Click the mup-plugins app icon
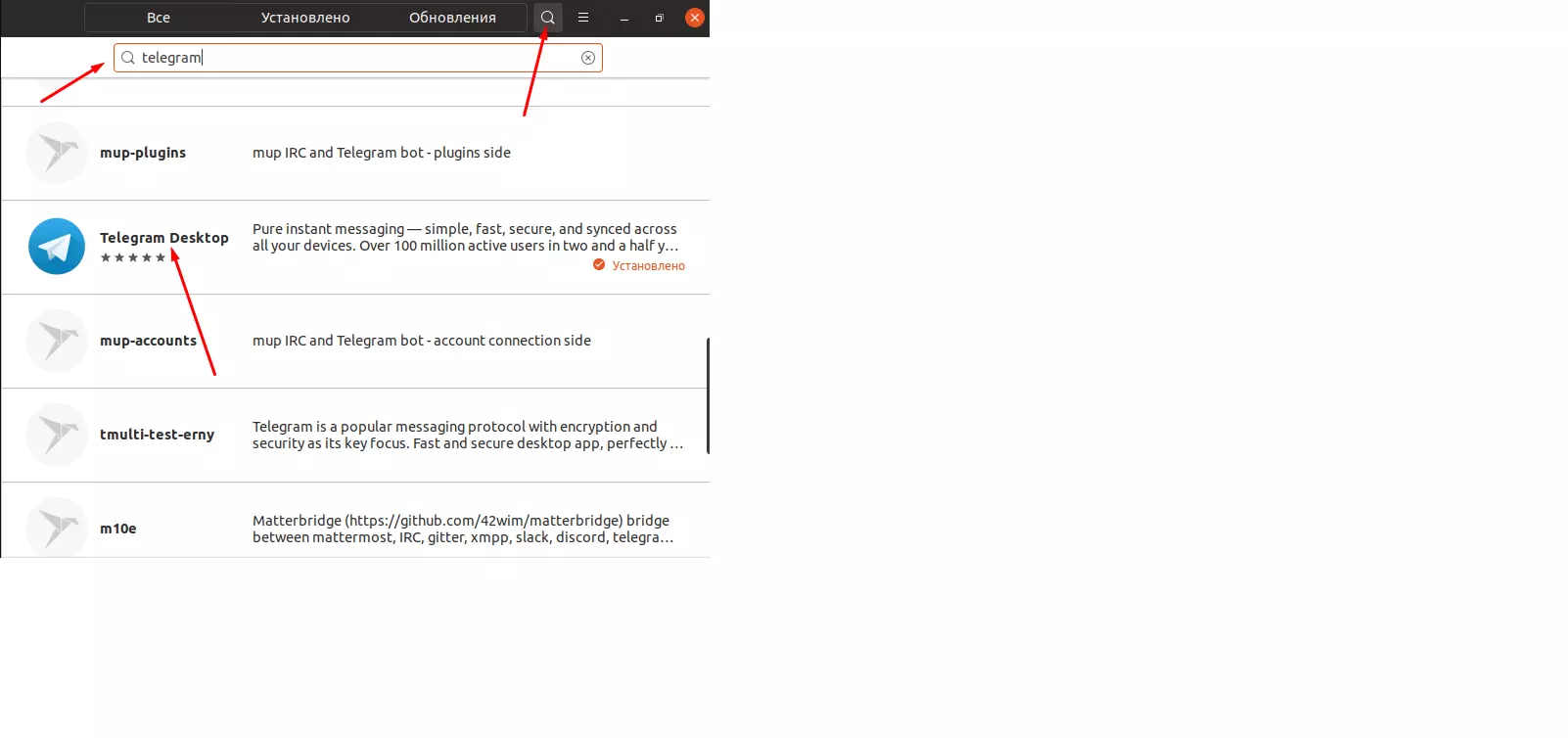Screen dimensions: 1568x738 pos(57,153)
